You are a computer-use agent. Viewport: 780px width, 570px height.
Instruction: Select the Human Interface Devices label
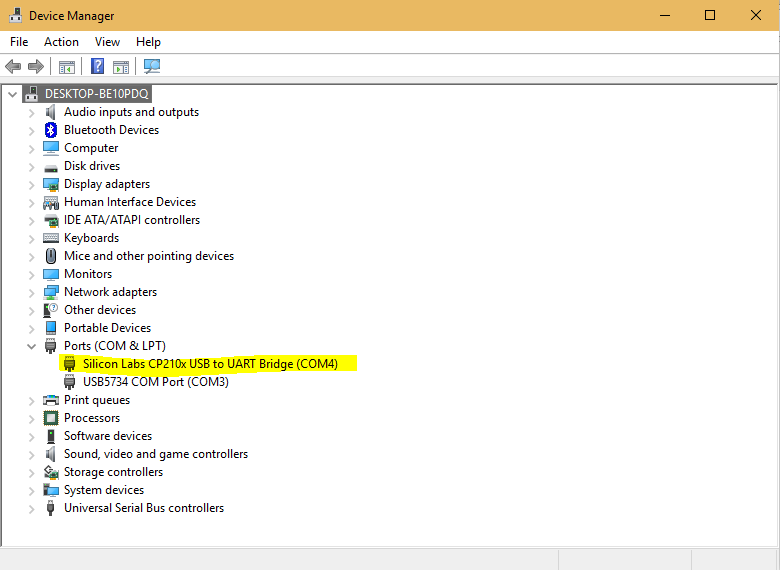(x=130, y=202)
